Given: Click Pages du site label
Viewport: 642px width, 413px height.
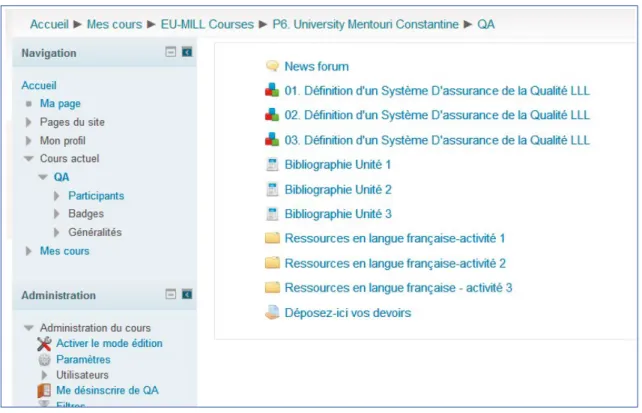Looking at the screenshot, I should 72,122.
